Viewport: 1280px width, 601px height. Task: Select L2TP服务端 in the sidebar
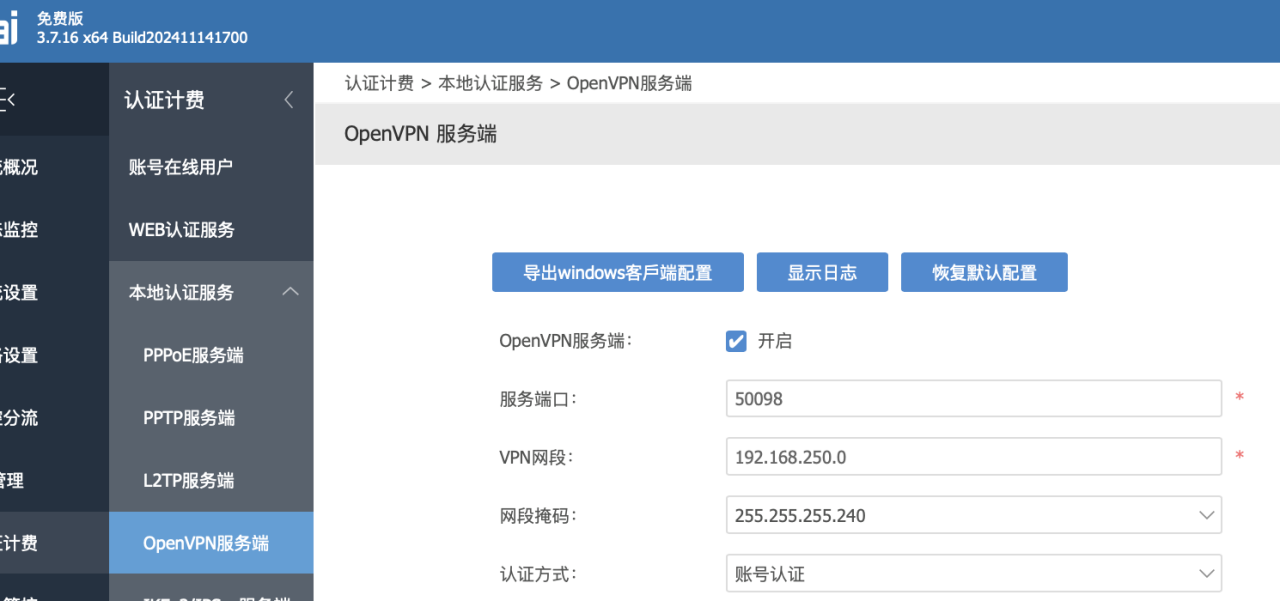click(x=188, y=480)
